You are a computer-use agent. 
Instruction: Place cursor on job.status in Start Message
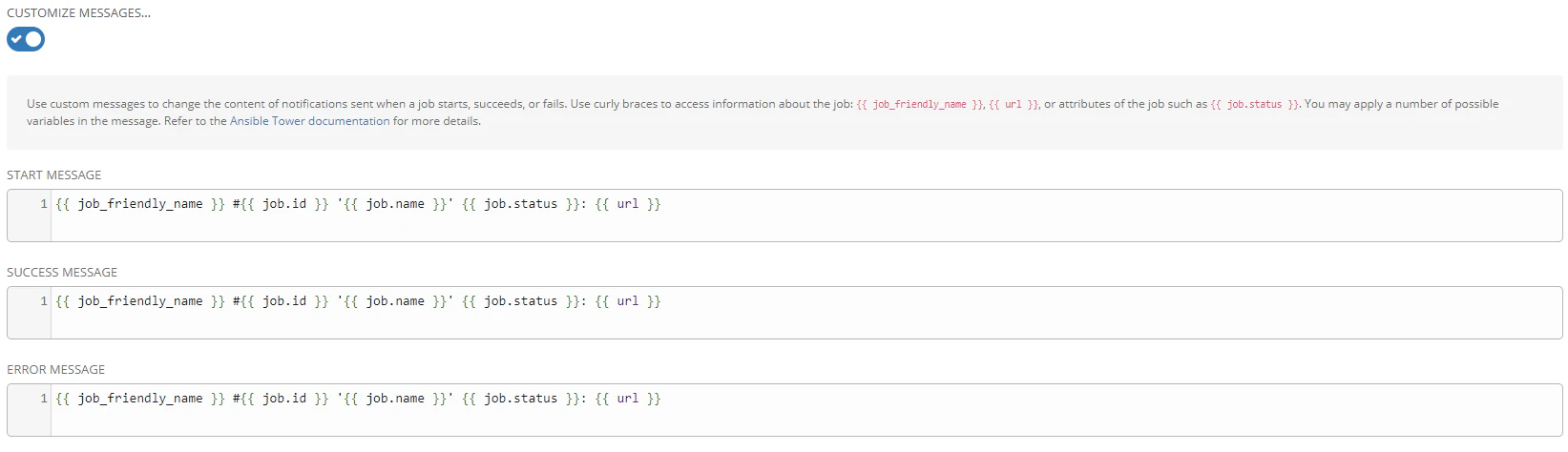point(520,204)
